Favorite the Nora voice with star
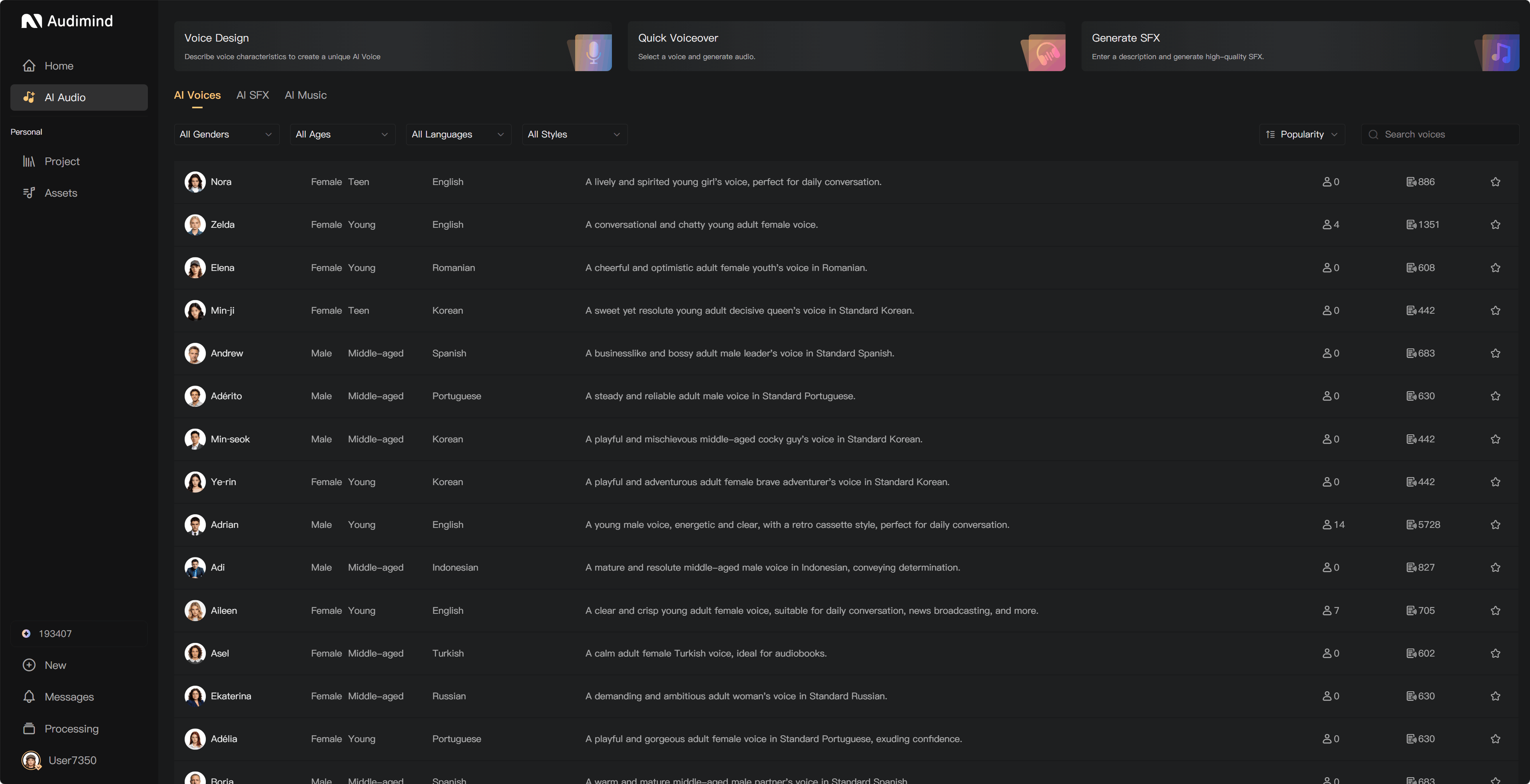 (1496, 182)
